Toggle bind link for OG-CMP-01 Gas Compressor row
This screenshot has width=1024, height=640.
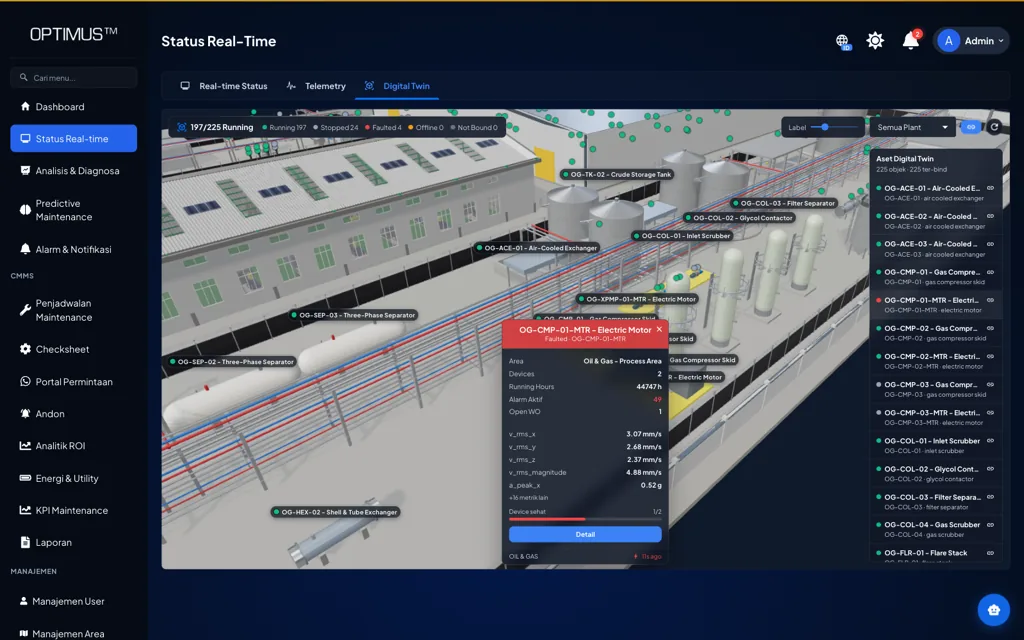pos(990,272)
